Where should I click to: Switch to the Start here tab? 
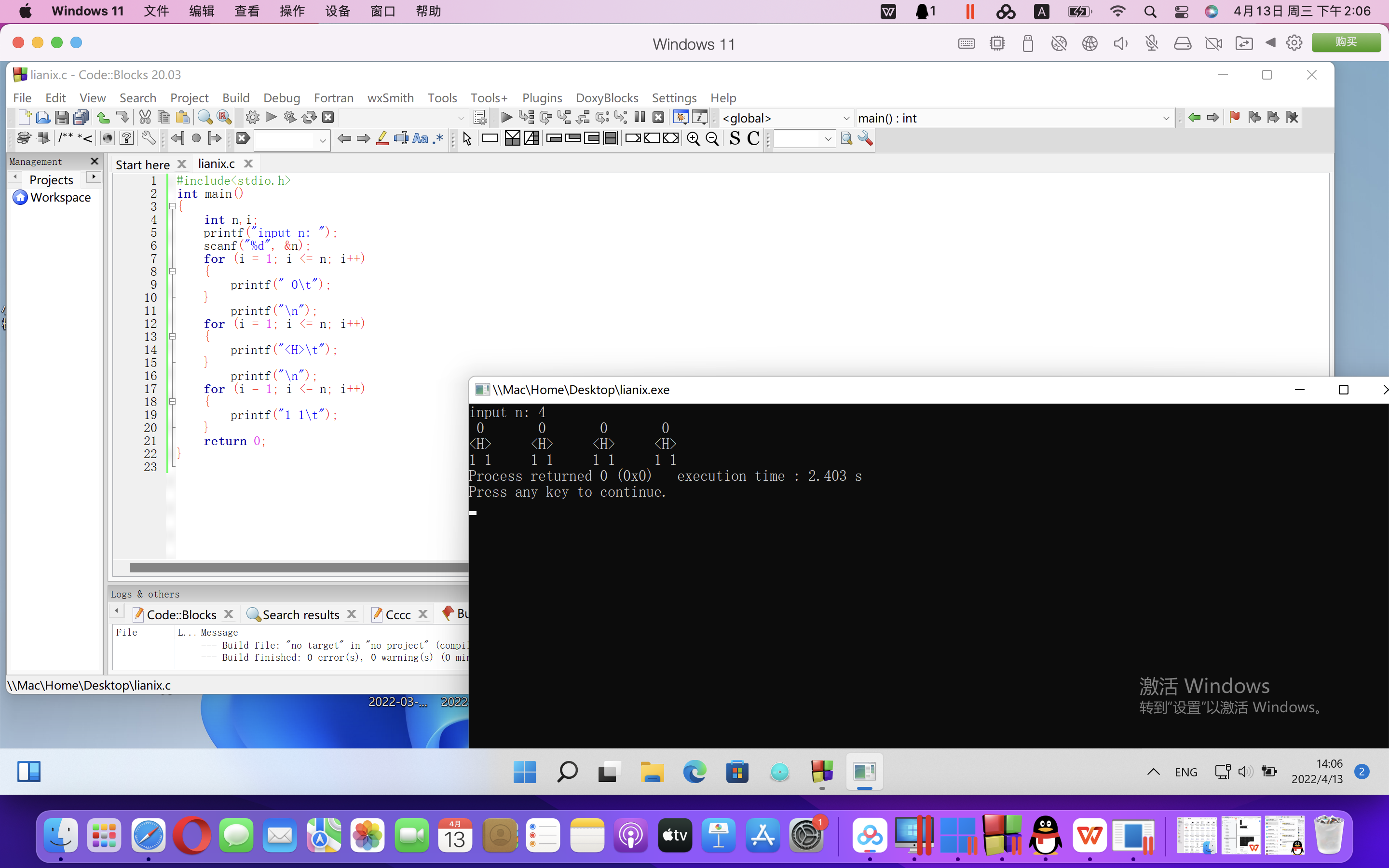142,165
